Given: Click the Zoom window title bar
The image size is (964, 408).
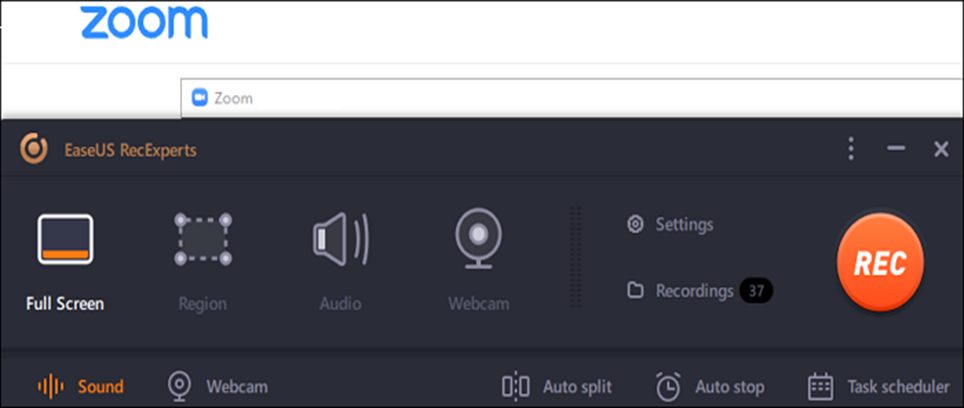Looking at the screenshot, I should point(572,98).
